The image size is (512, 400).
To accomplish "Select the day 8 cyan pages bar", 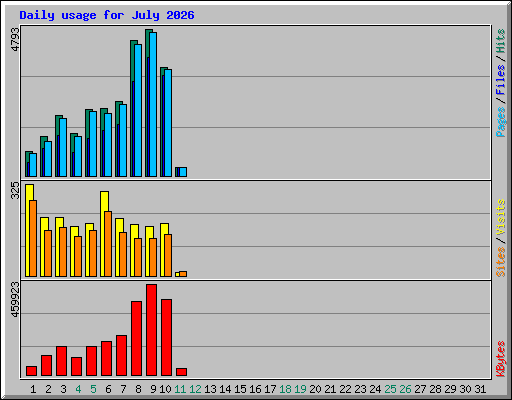I will [138, 110].
